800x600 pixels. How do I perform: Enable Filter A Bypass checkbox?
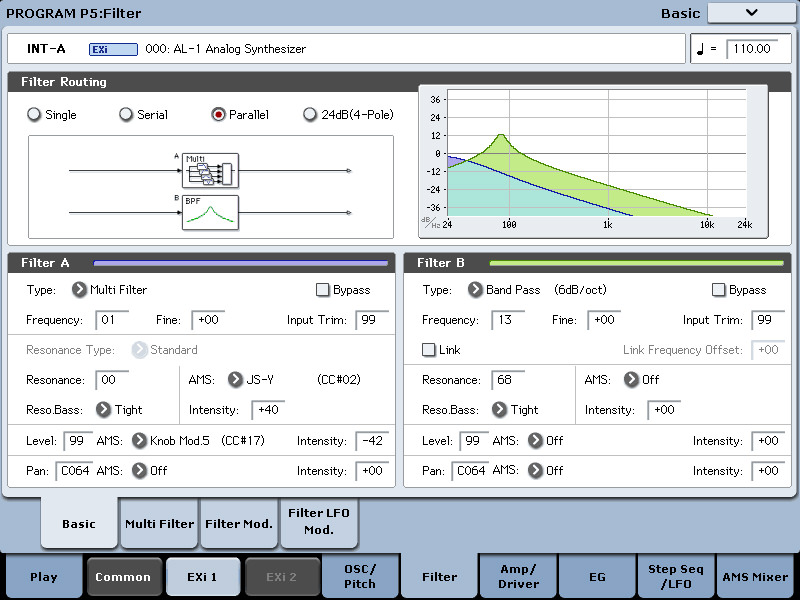pos(322,290)
